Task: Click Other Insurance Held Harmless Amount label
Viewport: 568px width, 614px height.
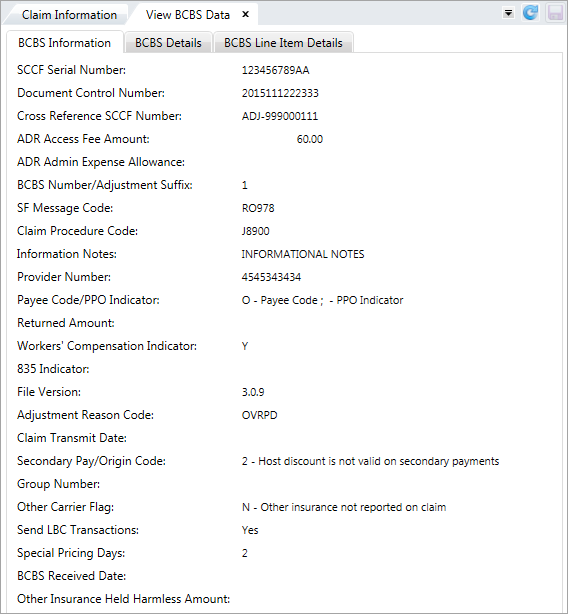Action: [123, 599]
